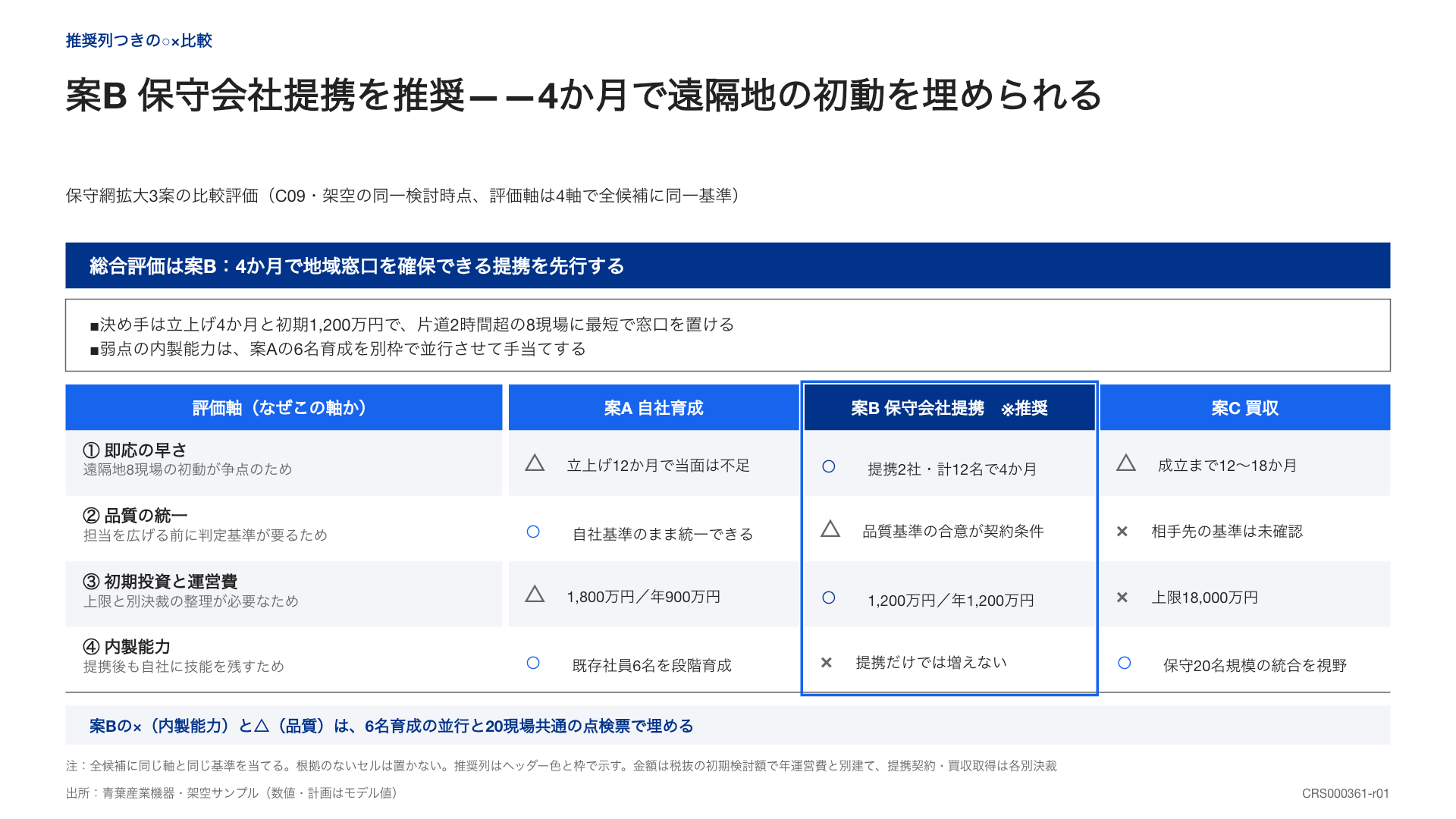This screenshot has height=819, width=1456.
Task: Click the circle mark beside 1,200万円／年1,200万円
Action: coord(829,598)
